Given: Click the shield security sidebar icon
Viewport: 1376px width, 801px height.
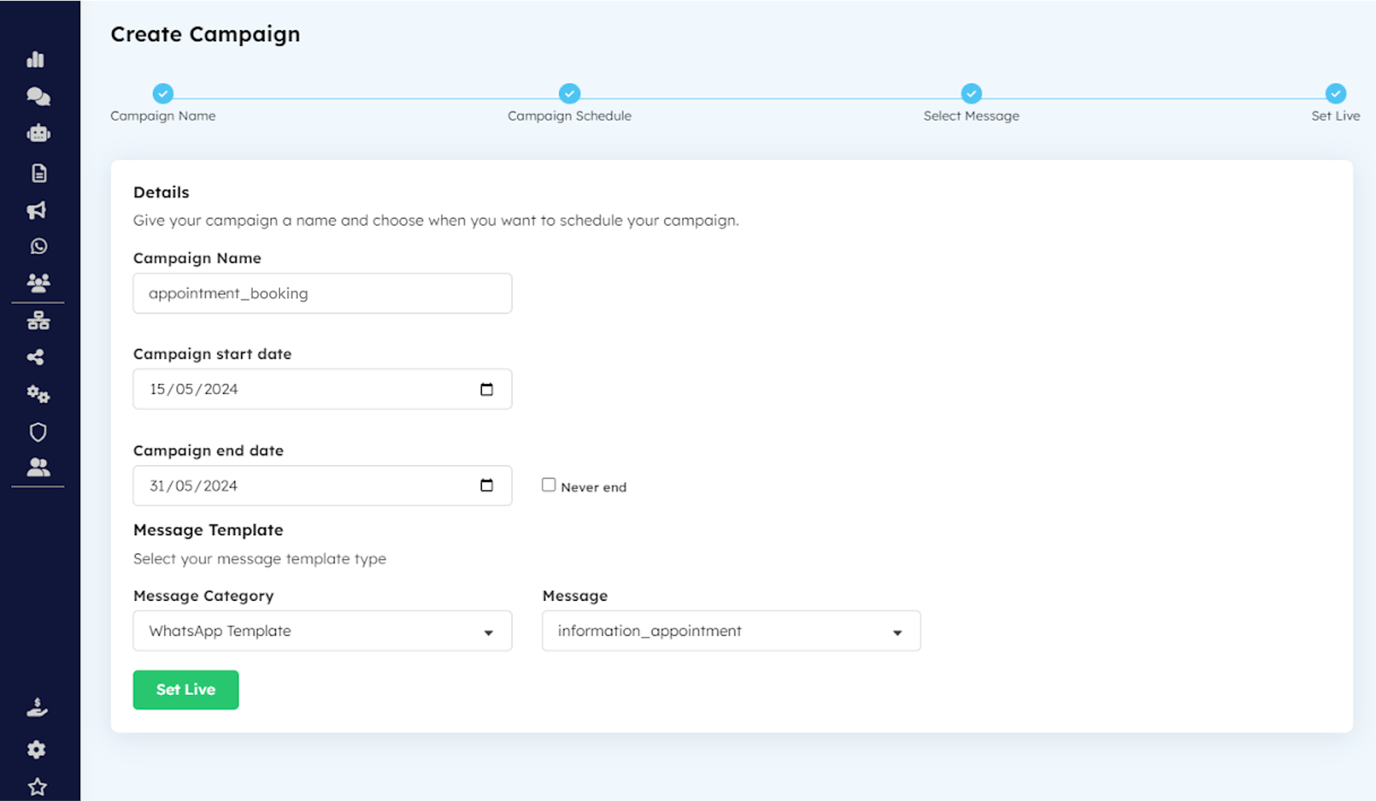Looking at the screenshot, I should click(x=37, y=431).
